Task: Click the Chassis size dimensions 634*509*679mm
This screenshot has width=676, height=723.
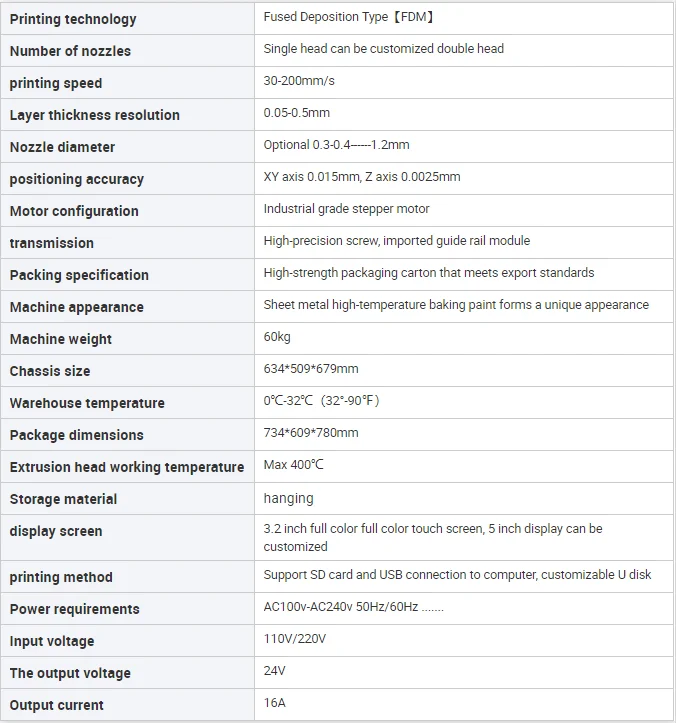Action: tap(311, 369)
